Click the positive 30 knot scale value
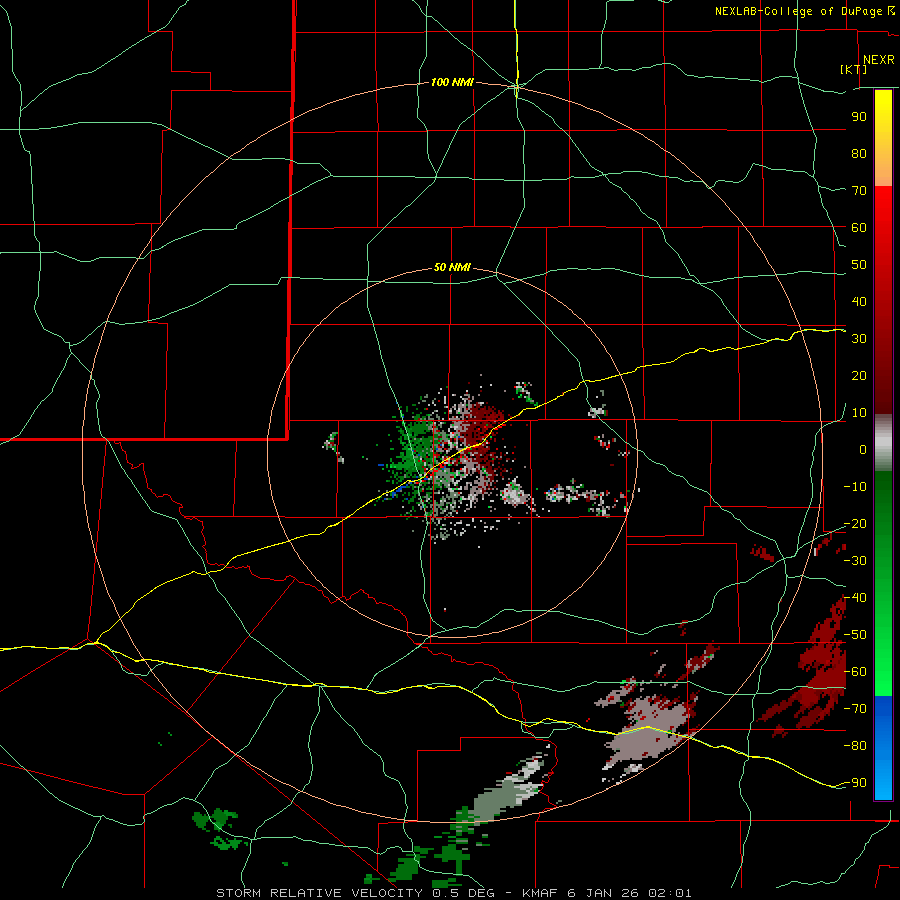The height and width of the screenshot is (900, 900). 859,339
